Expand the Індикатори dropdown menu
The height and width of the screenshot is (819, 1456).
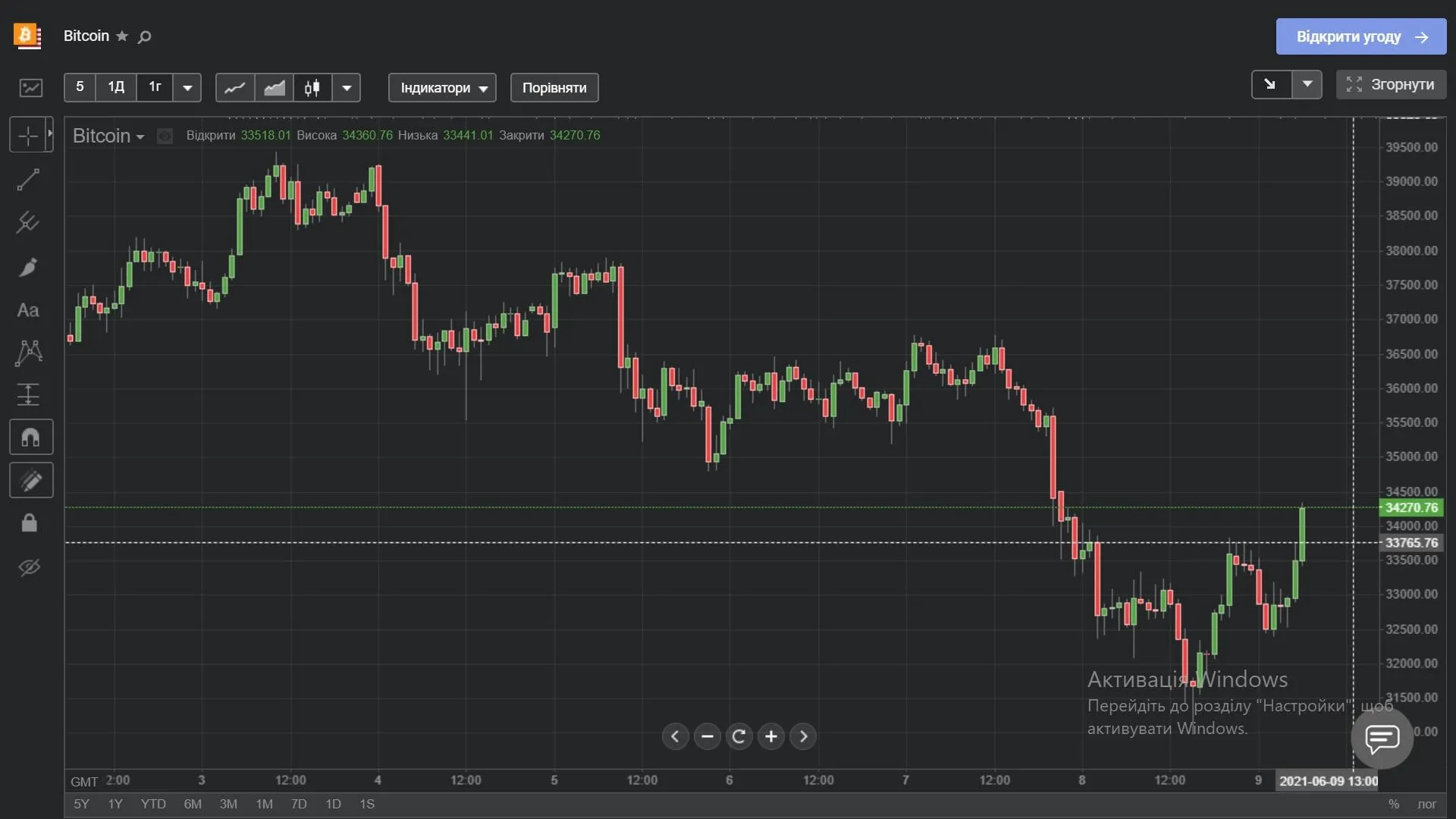[442, 88]
